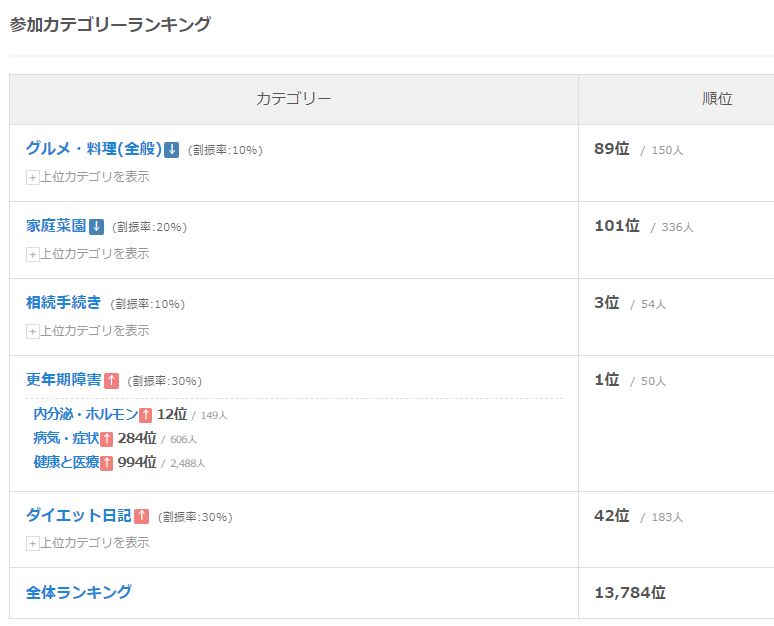Click up arrow icon beside 健康と医療

(107, 463)
